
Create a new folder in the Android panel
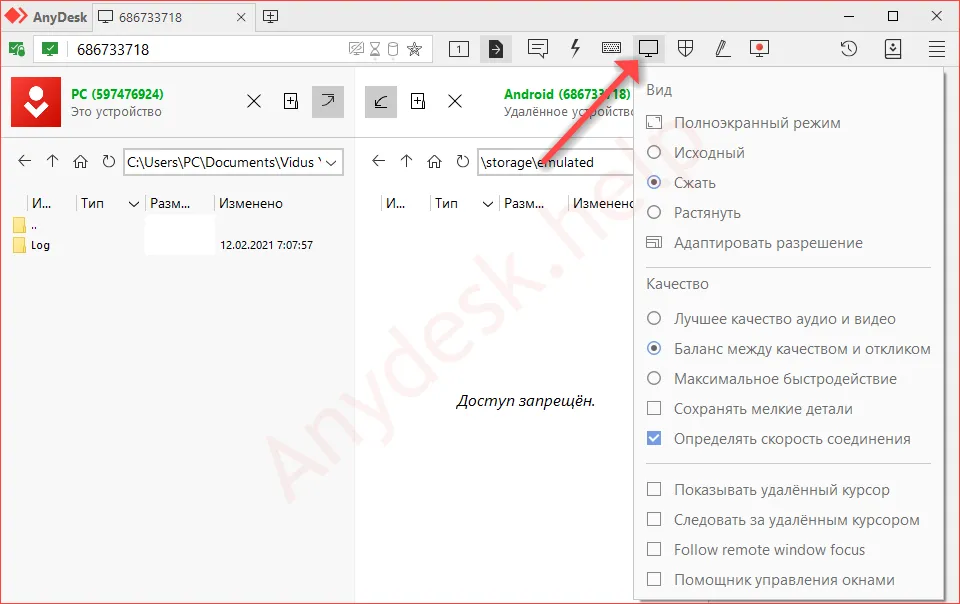[418, 101]
